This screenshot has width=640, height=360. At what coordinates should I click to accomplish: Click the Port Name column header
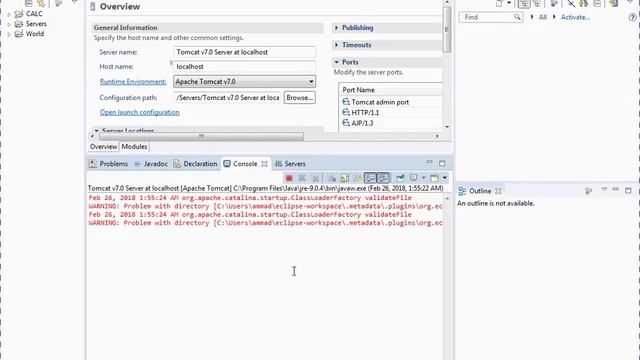click(391, 90)
